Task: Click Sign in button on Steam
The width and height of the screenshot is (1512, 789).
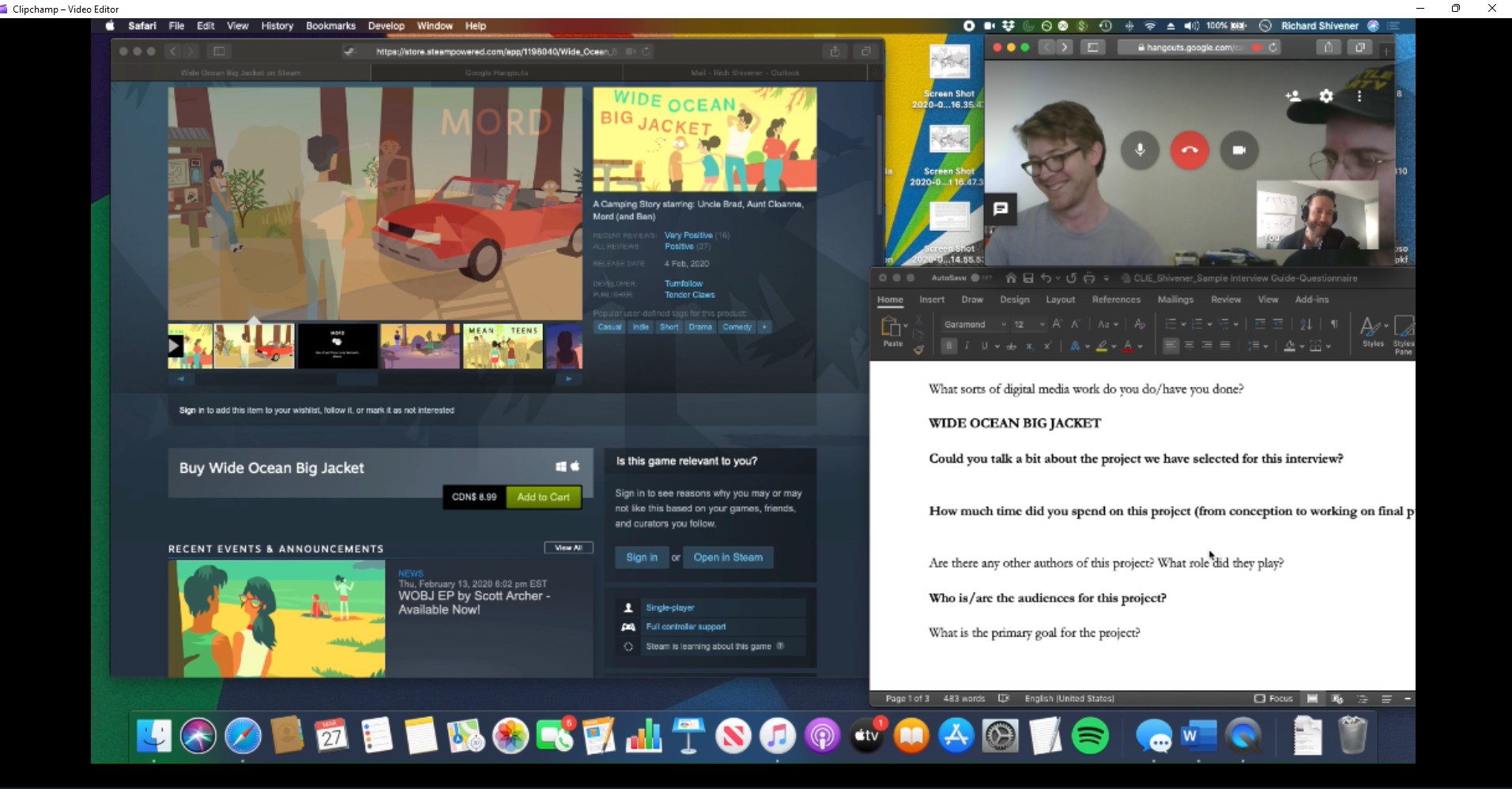Action: coord(642,557)
